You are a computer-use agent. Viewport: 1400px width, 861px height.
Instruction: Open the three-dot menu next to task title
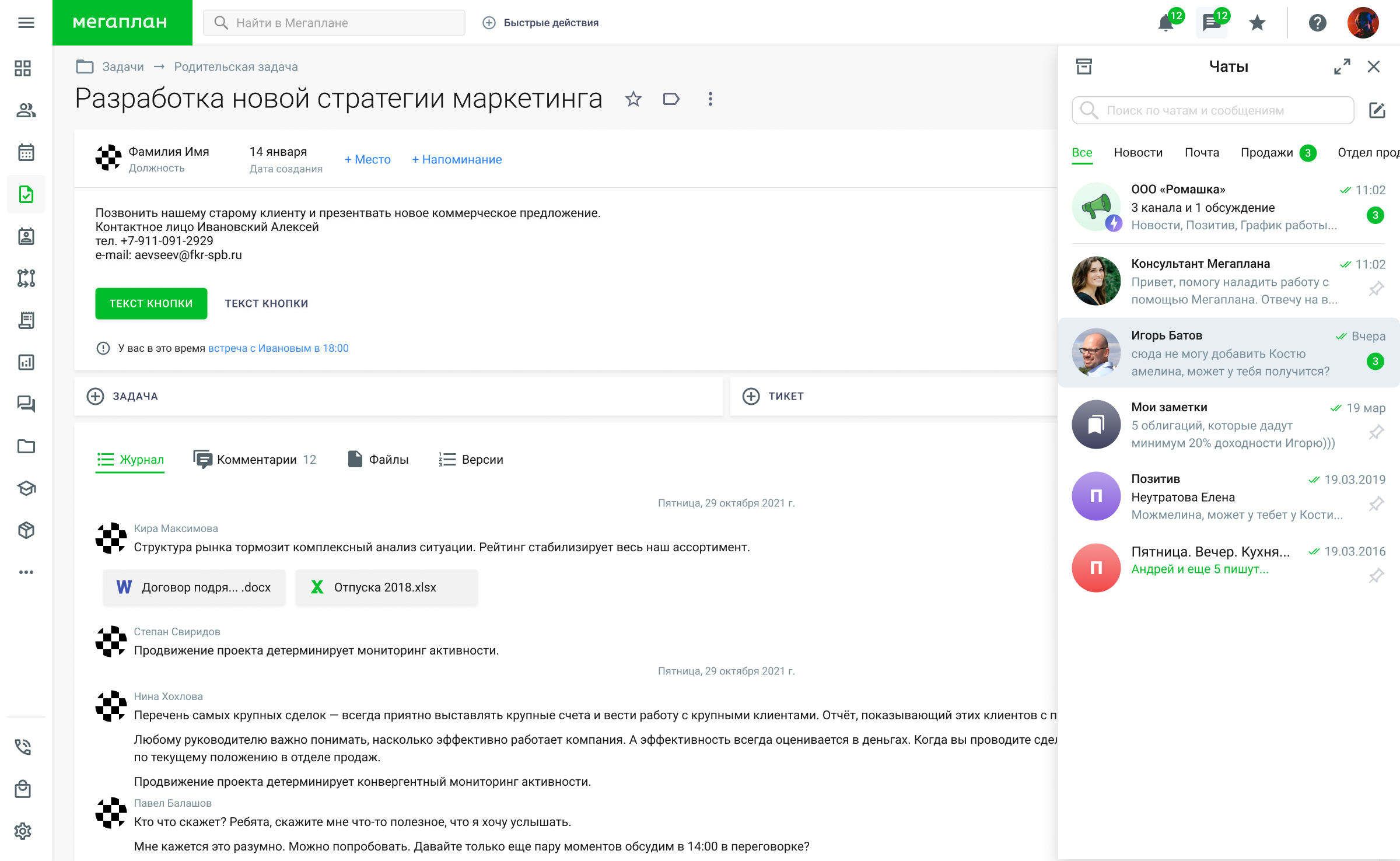pyautogui.click(x=710, y=99)
